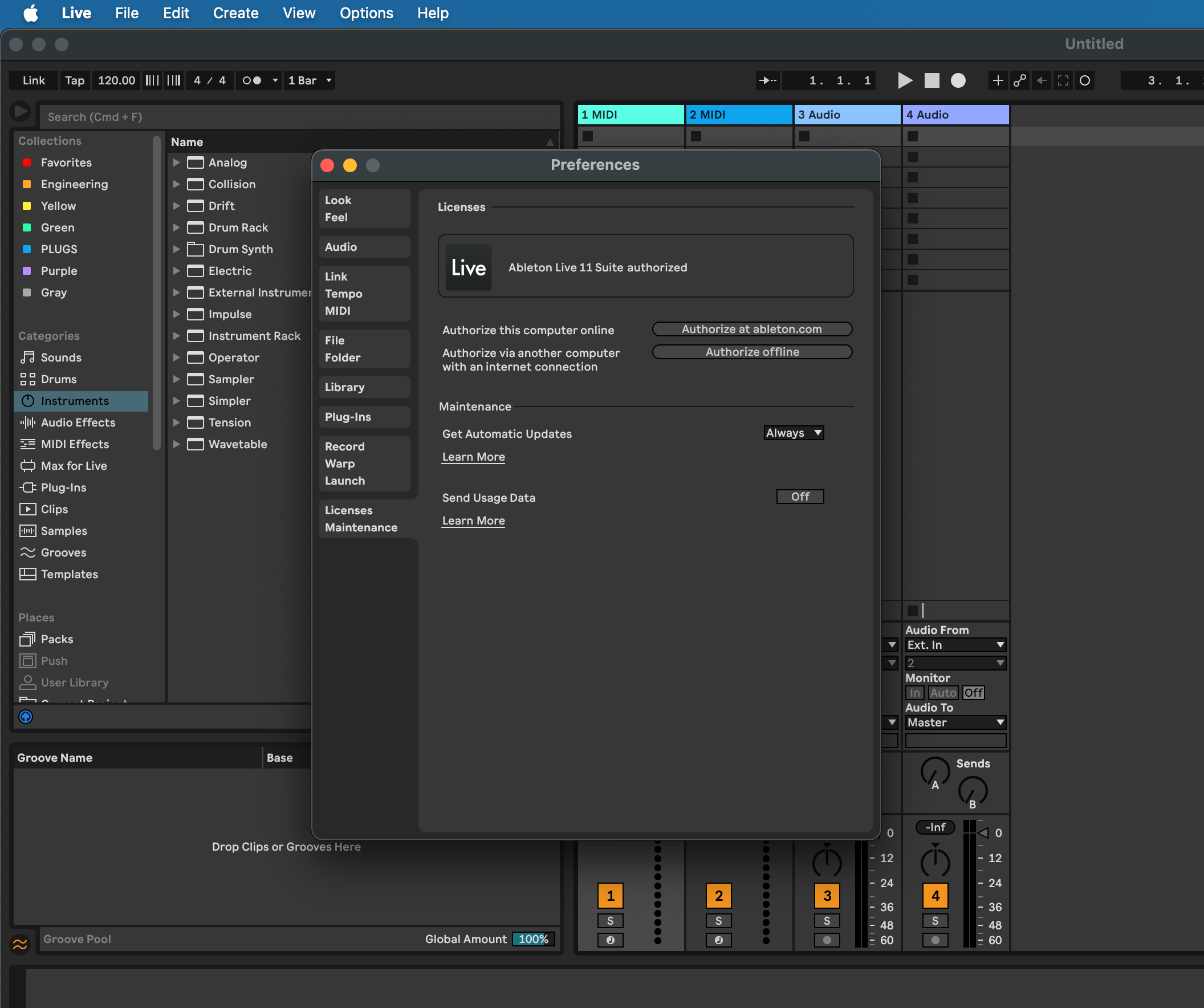
Task: Open the File menu
Action: pos(127,13)
